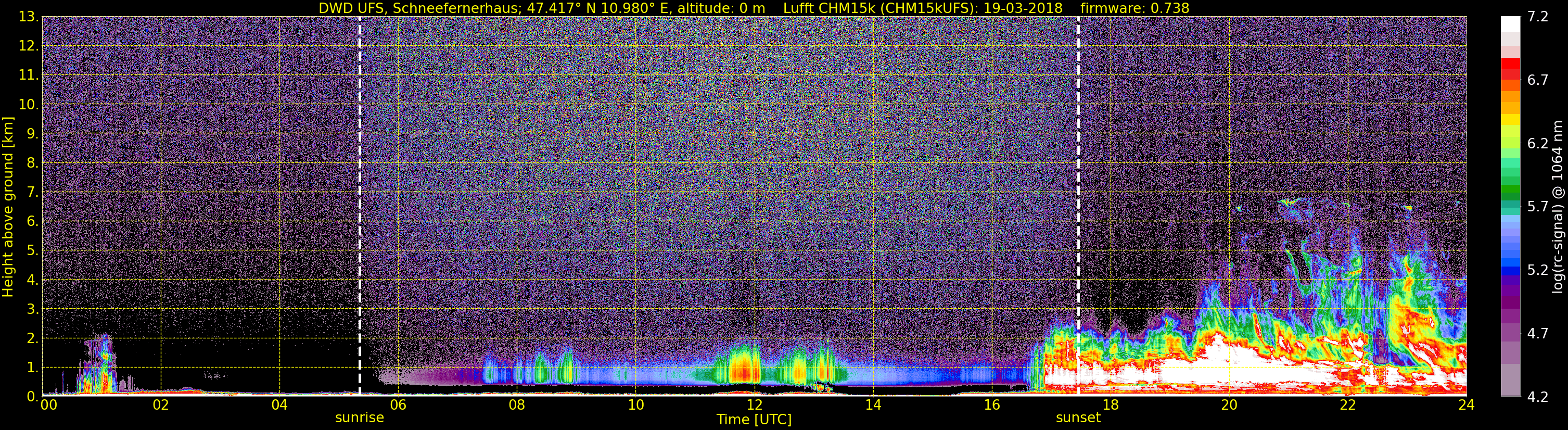Click the 20 hour tick label

[1229, 406]
